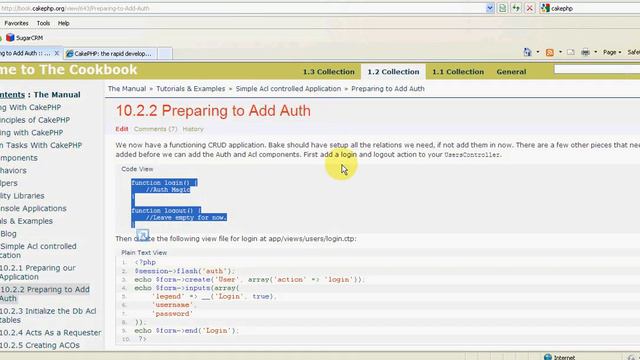Open the Principles of CakePHP sidebar link
Viewport: 640px width, 360px height.
(35, 120)
